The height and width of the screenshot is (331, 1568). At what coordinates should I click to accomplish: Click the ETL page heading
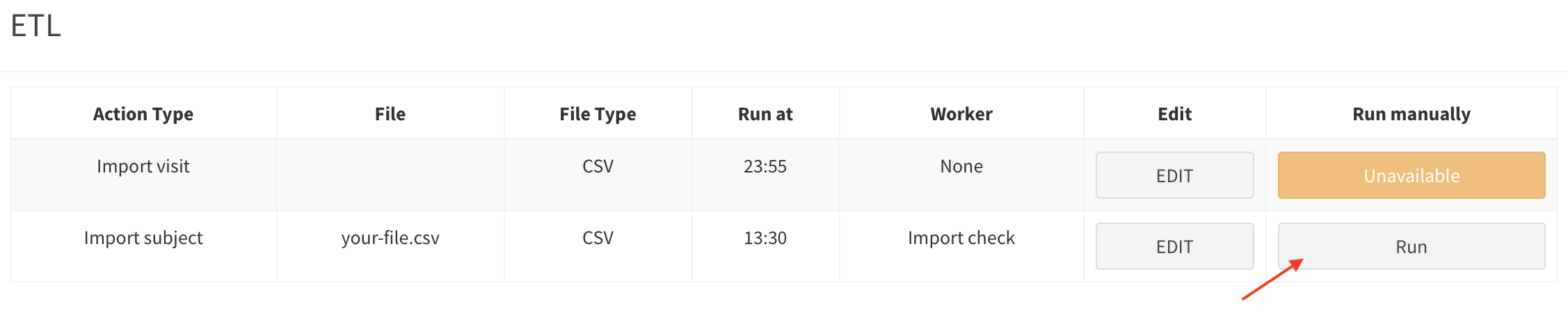pyautogui.click(x=36, y=26)
